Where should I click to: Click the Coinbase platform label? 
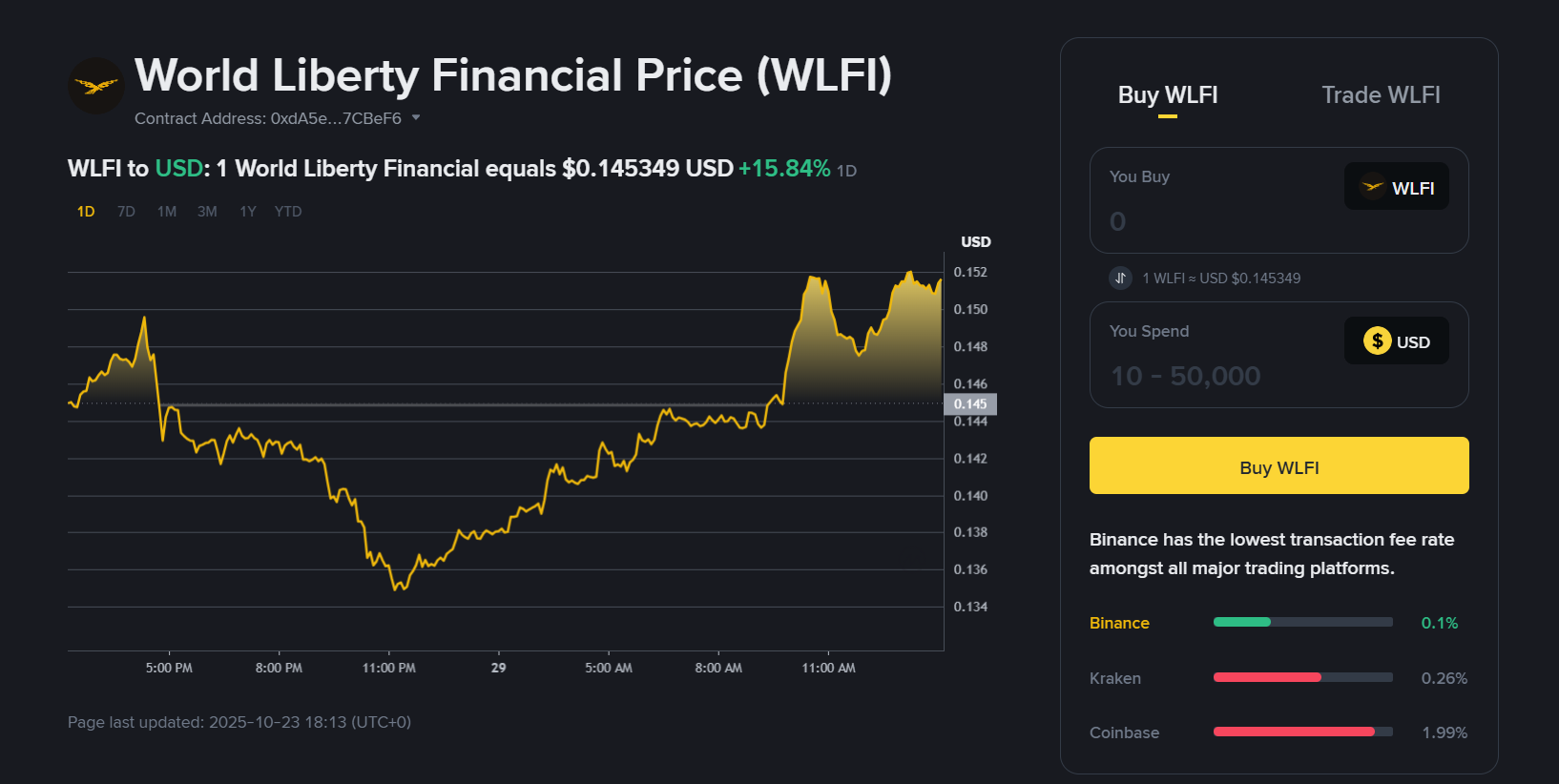click(x=1125, y=732)
